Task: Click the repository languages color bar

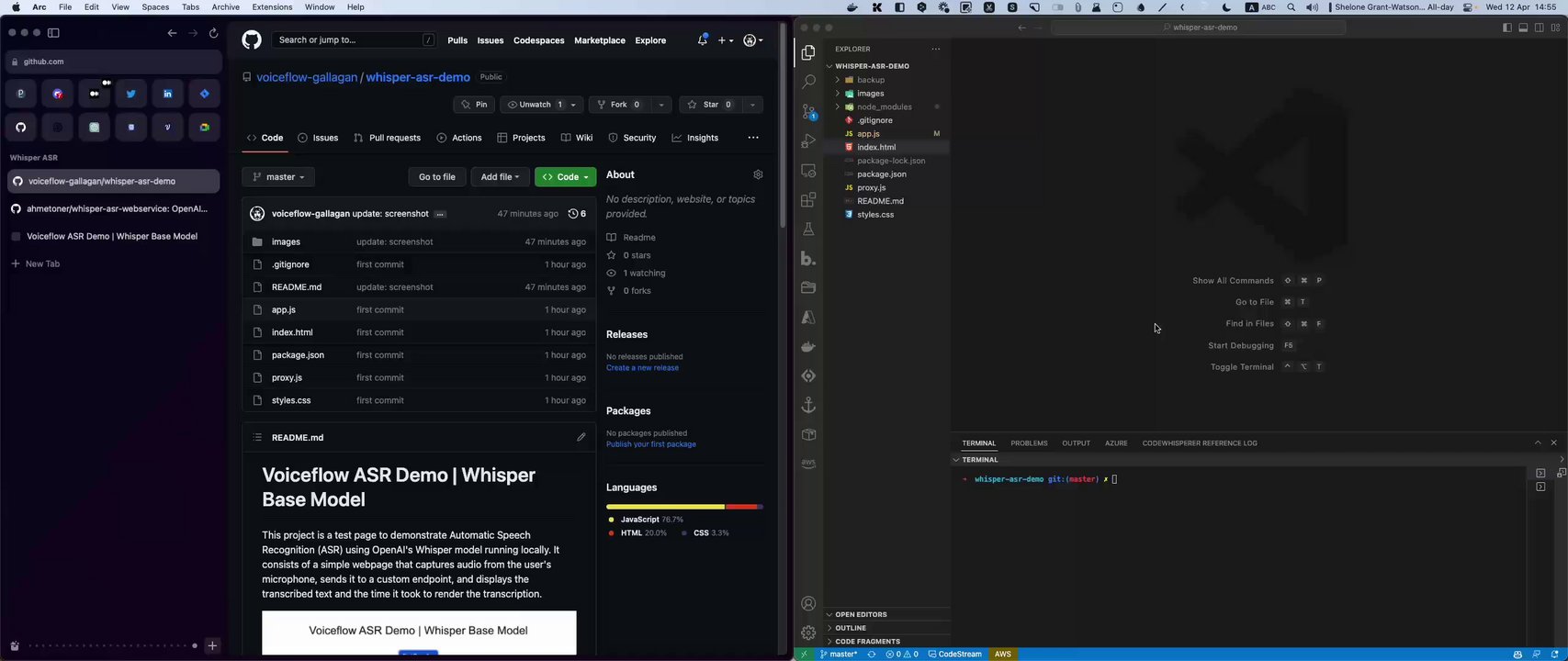Action: pyautogui.click(x=684, y=507)
